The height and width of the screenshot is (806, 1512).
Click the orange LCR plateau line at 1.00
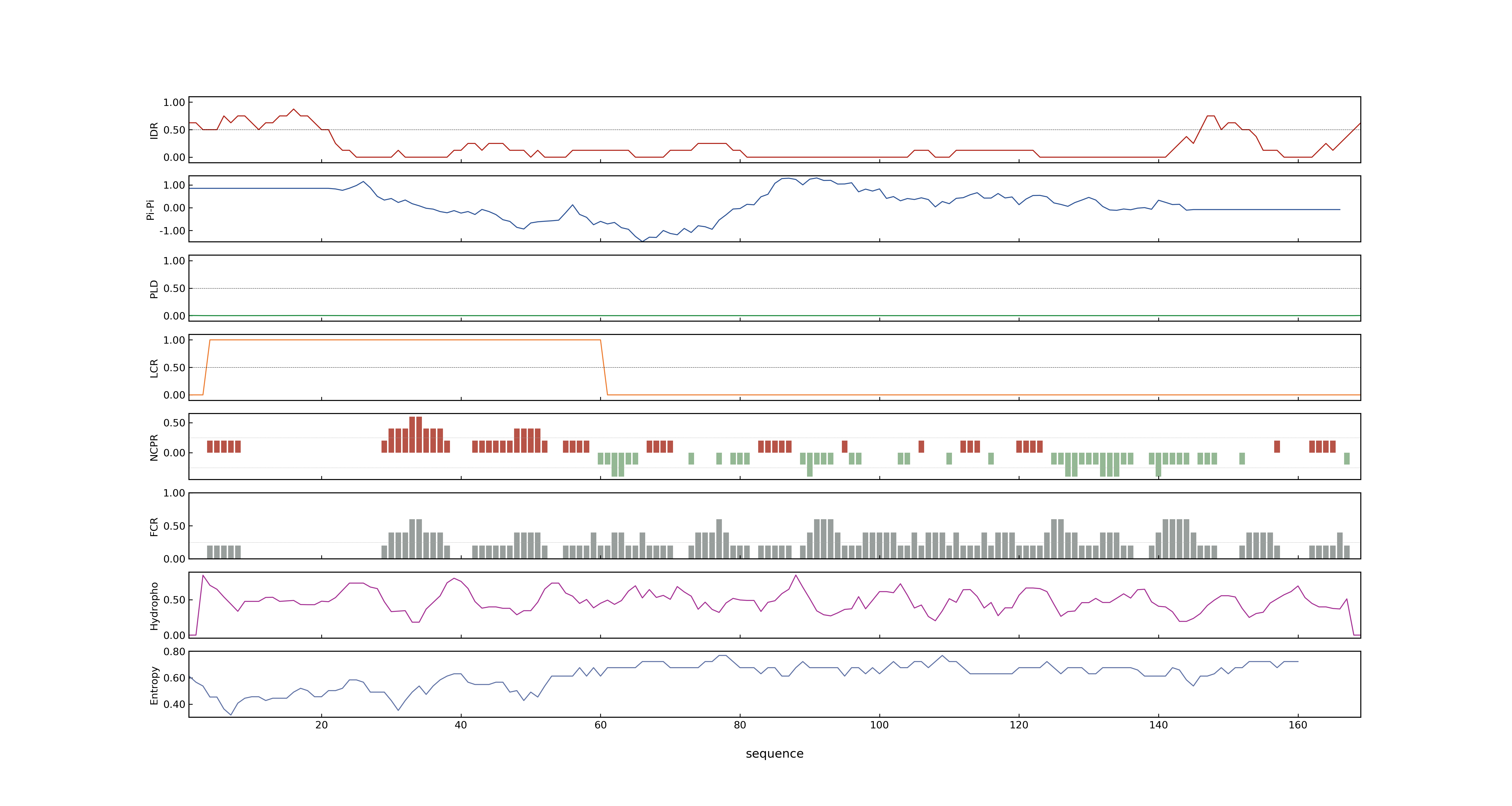[x=405, y=340]
